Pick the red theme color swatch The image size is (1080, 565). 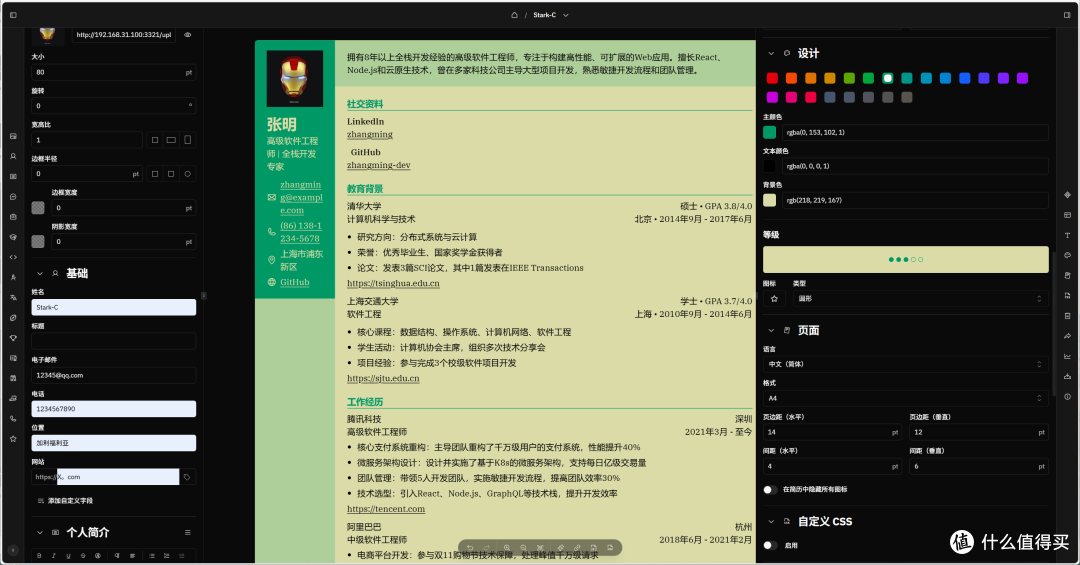tap(772, 79)
